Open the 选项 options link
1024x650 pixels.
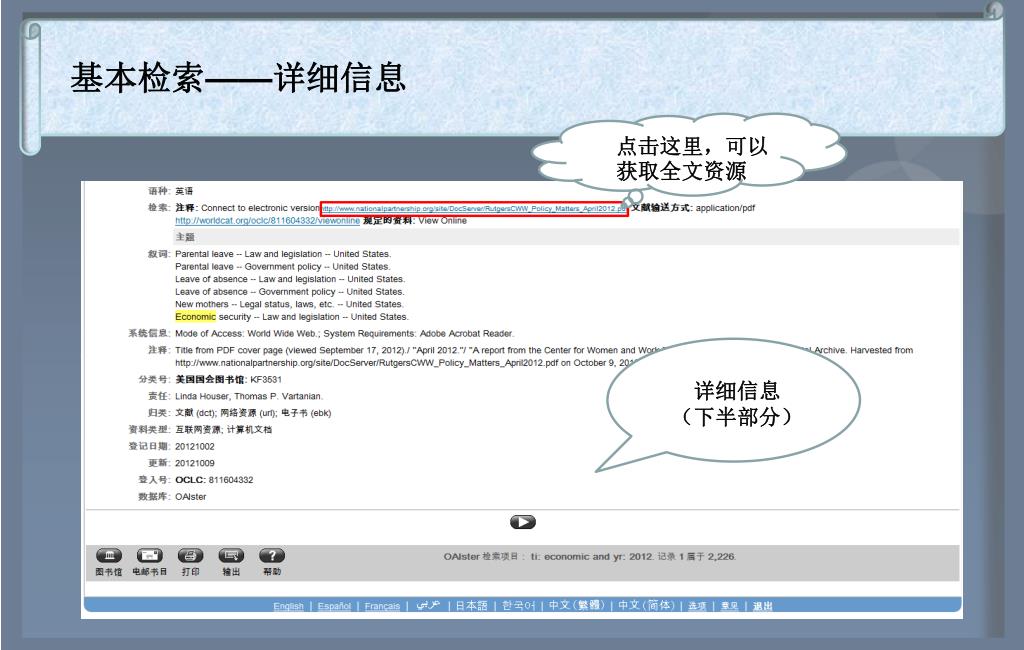697,606
